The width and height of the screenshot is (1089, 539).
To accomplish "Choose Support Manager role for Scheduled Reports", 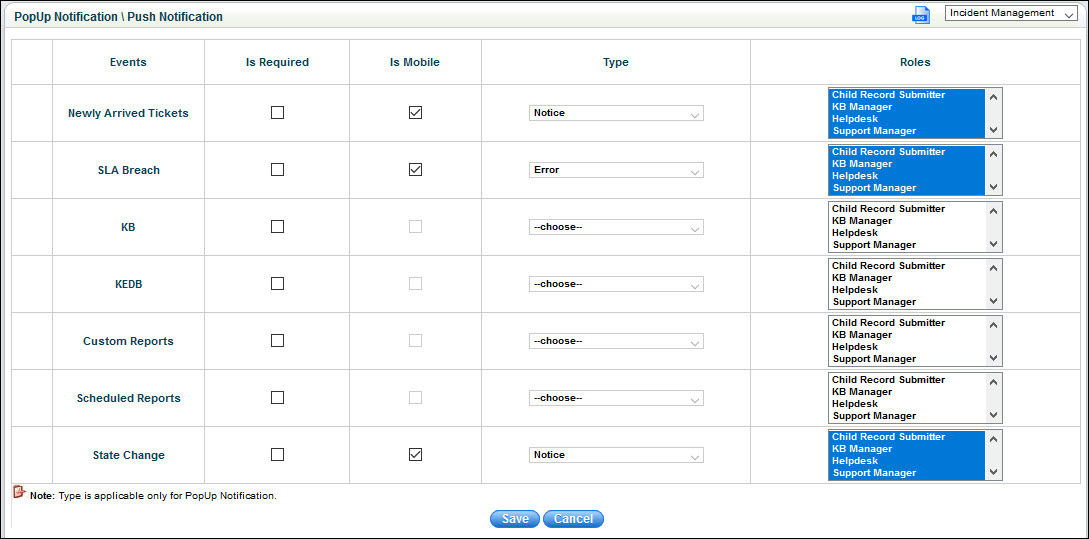I will [907, 416].
